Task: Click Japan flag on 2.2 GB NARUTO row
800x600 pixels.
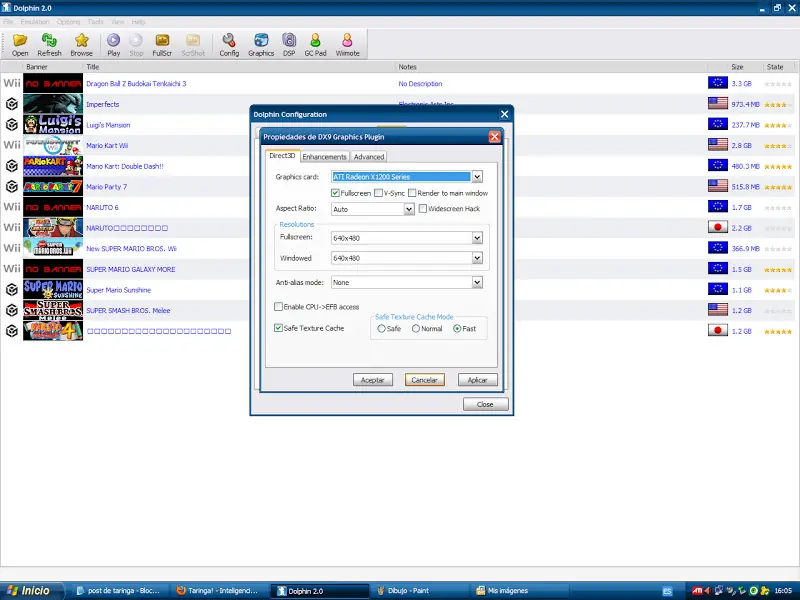Action: point(717,227)
